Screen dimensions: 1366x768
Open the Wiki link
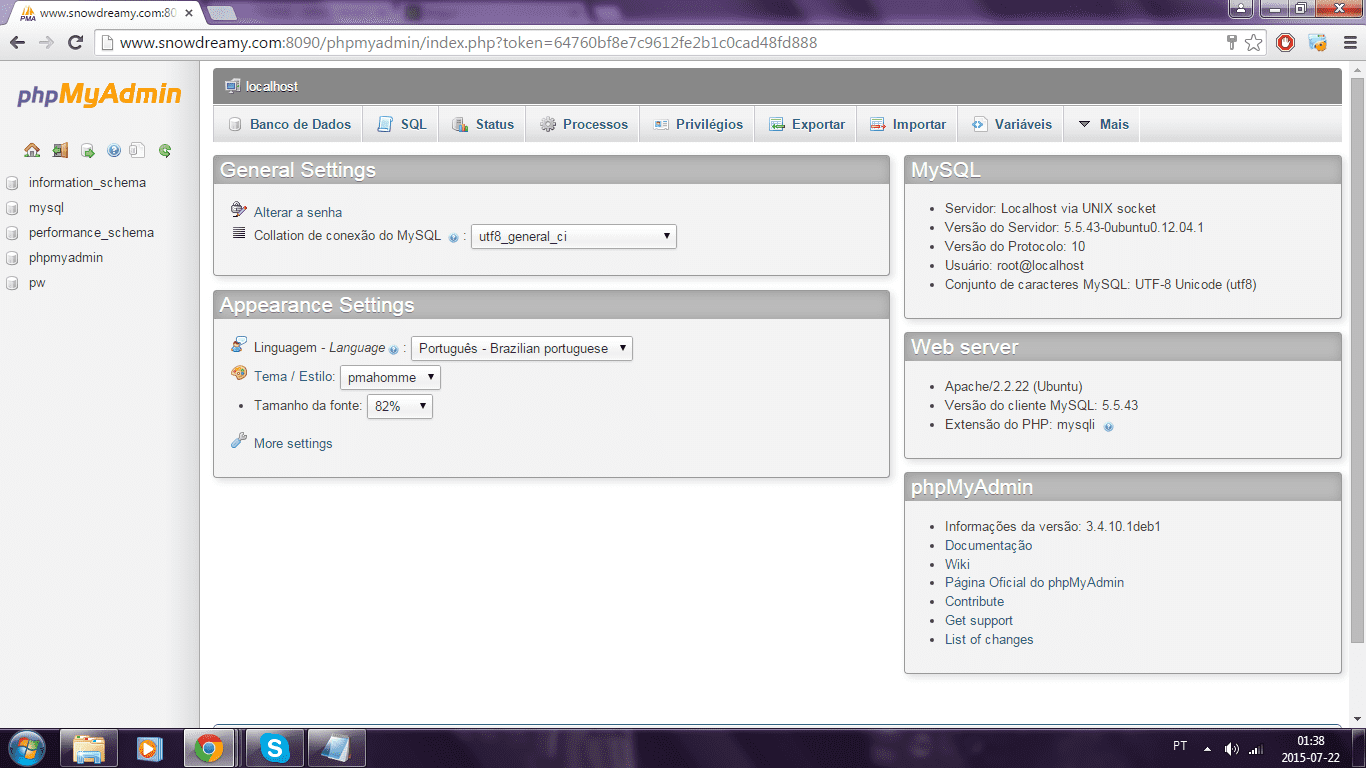point(957,564)
